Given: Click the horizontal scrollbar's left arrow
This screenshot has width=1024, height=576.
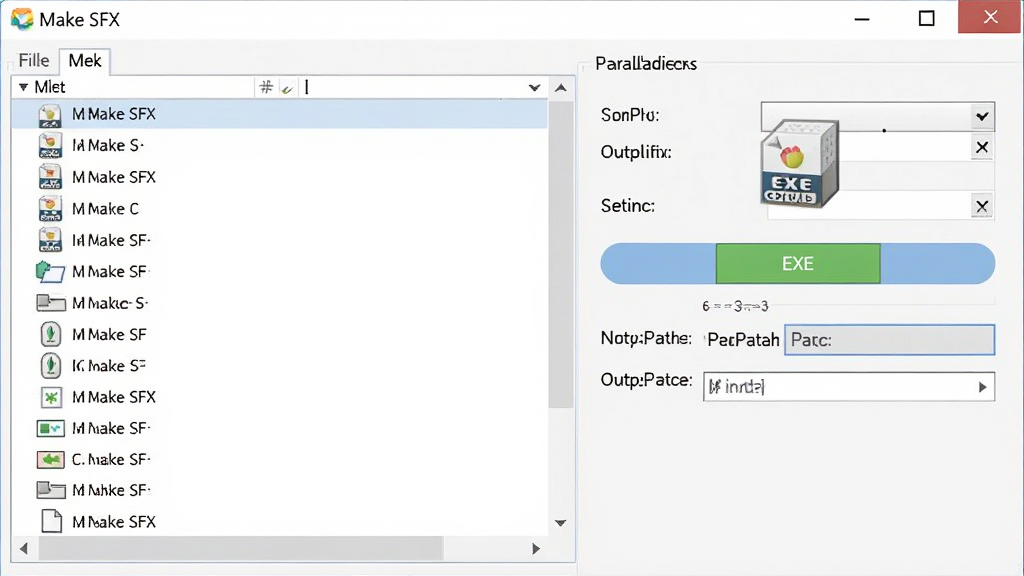Looking at the screenshot, I should coord(24,549).
